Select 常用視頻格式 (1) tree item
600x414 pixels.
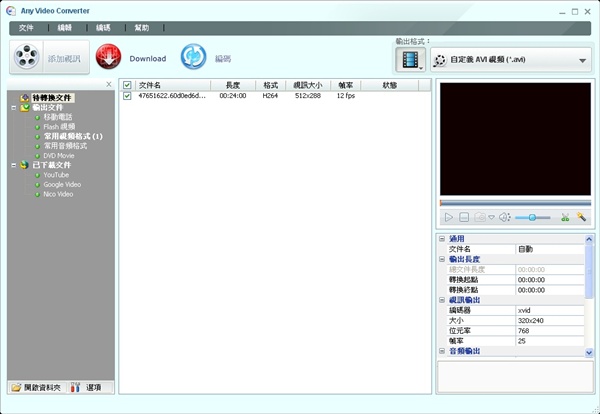point(73,136)
